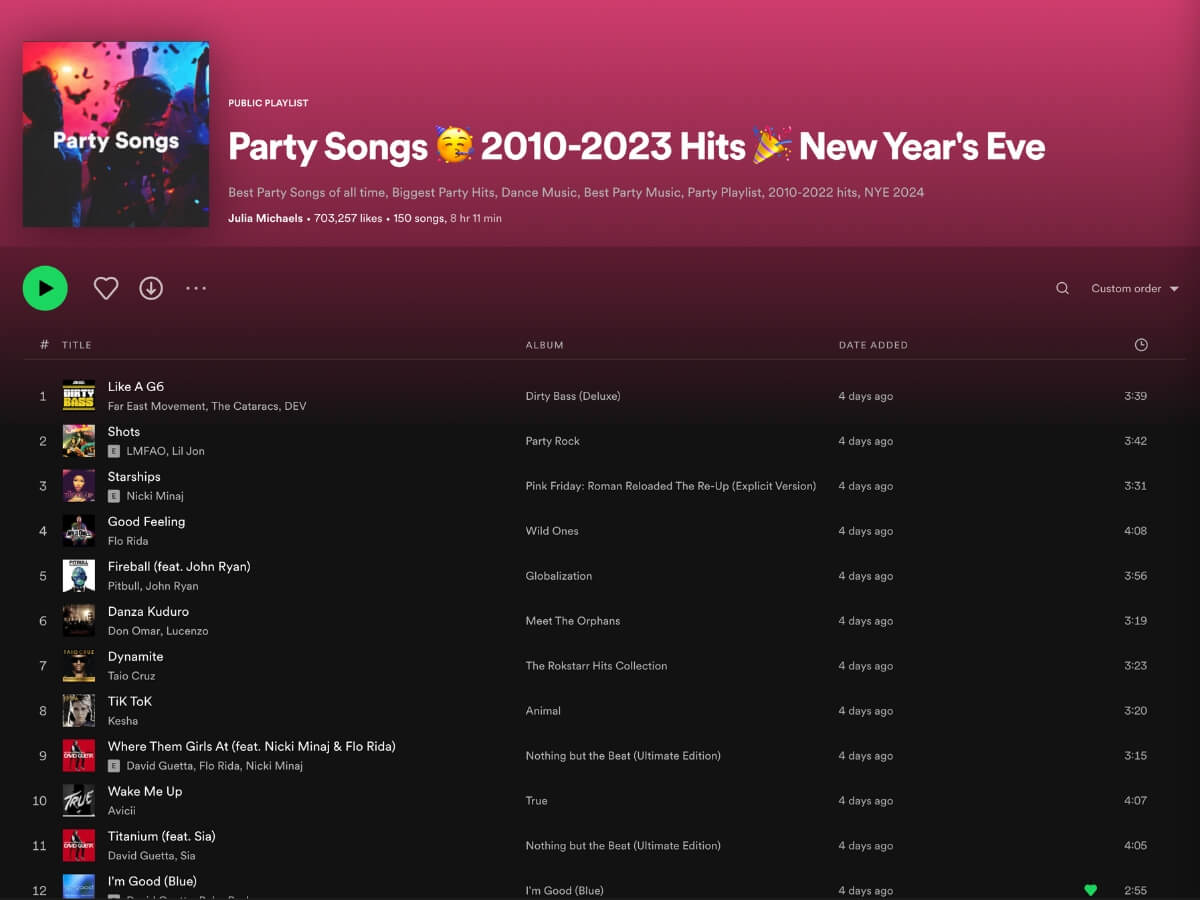Open the Lil Jon artist link

coord(186,451)
